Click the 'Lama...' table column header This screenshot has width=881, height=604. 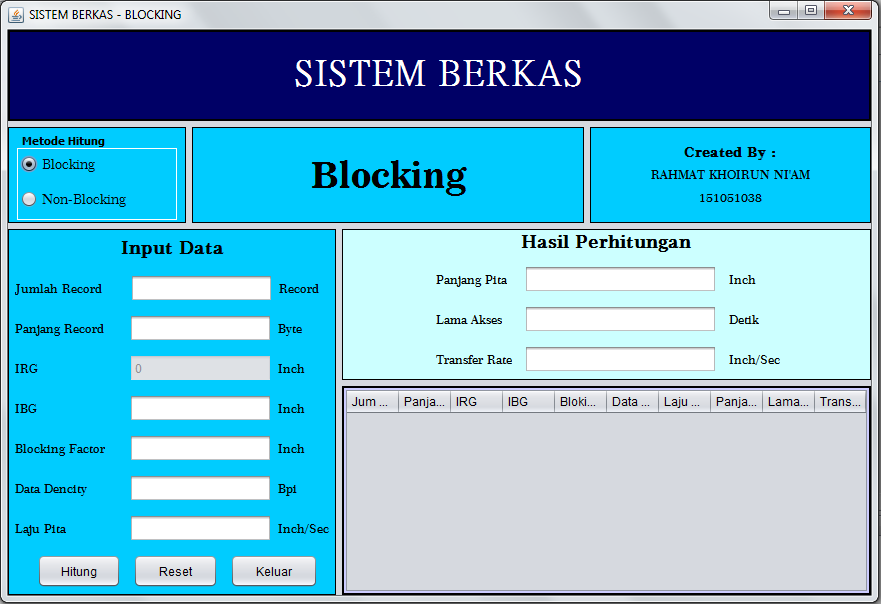[788, 402]
